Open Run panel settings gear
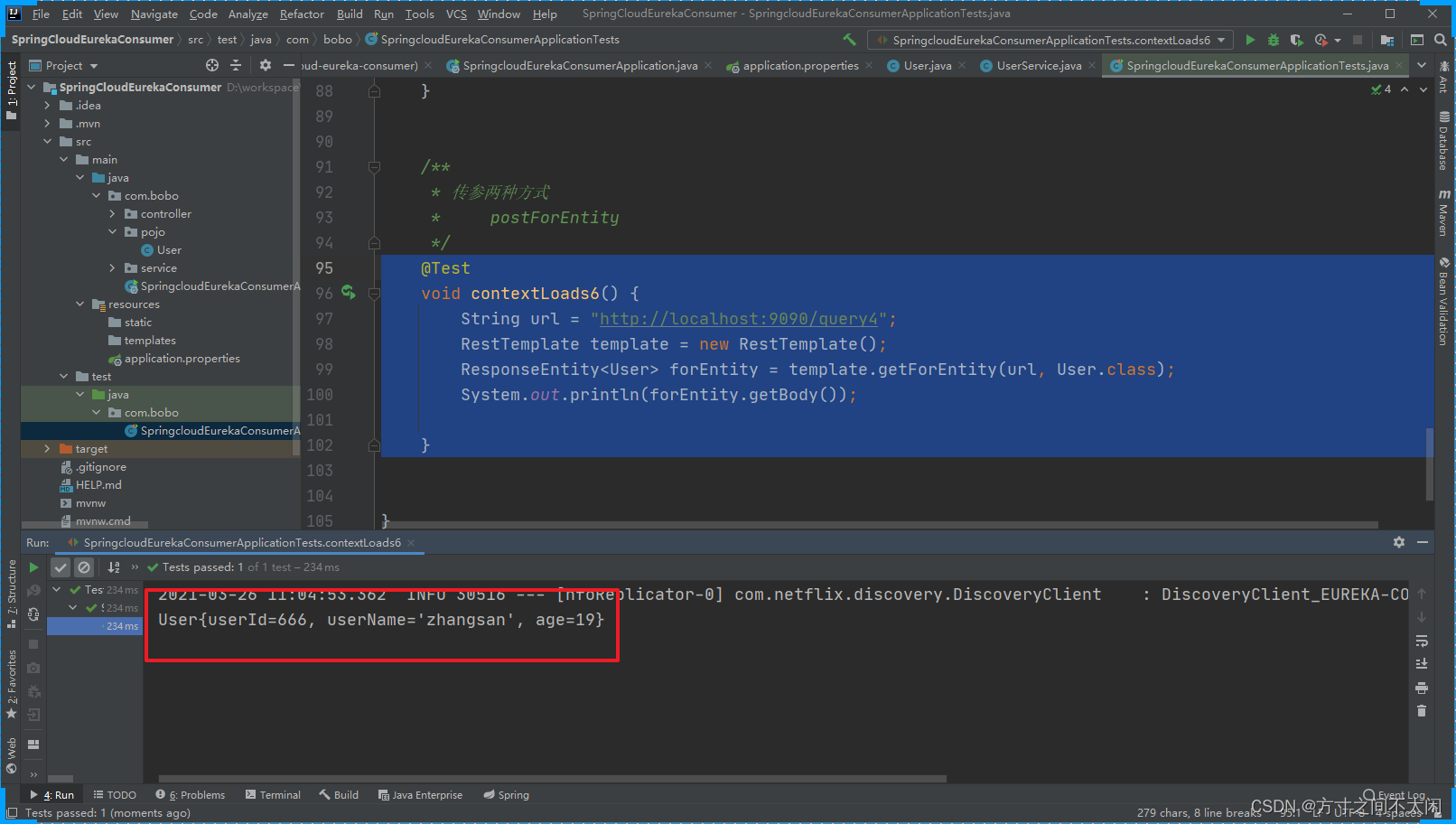 [1399, 542]
